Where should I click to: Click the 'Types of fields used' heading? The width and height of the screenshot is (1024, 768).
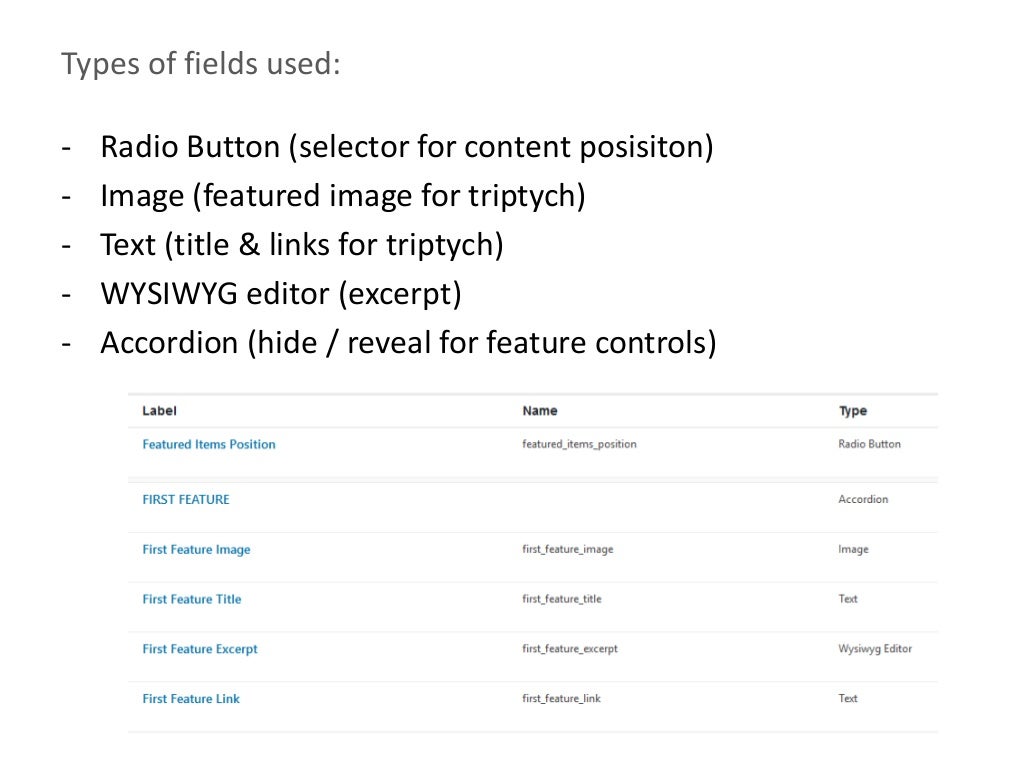(x=201, y=64)
